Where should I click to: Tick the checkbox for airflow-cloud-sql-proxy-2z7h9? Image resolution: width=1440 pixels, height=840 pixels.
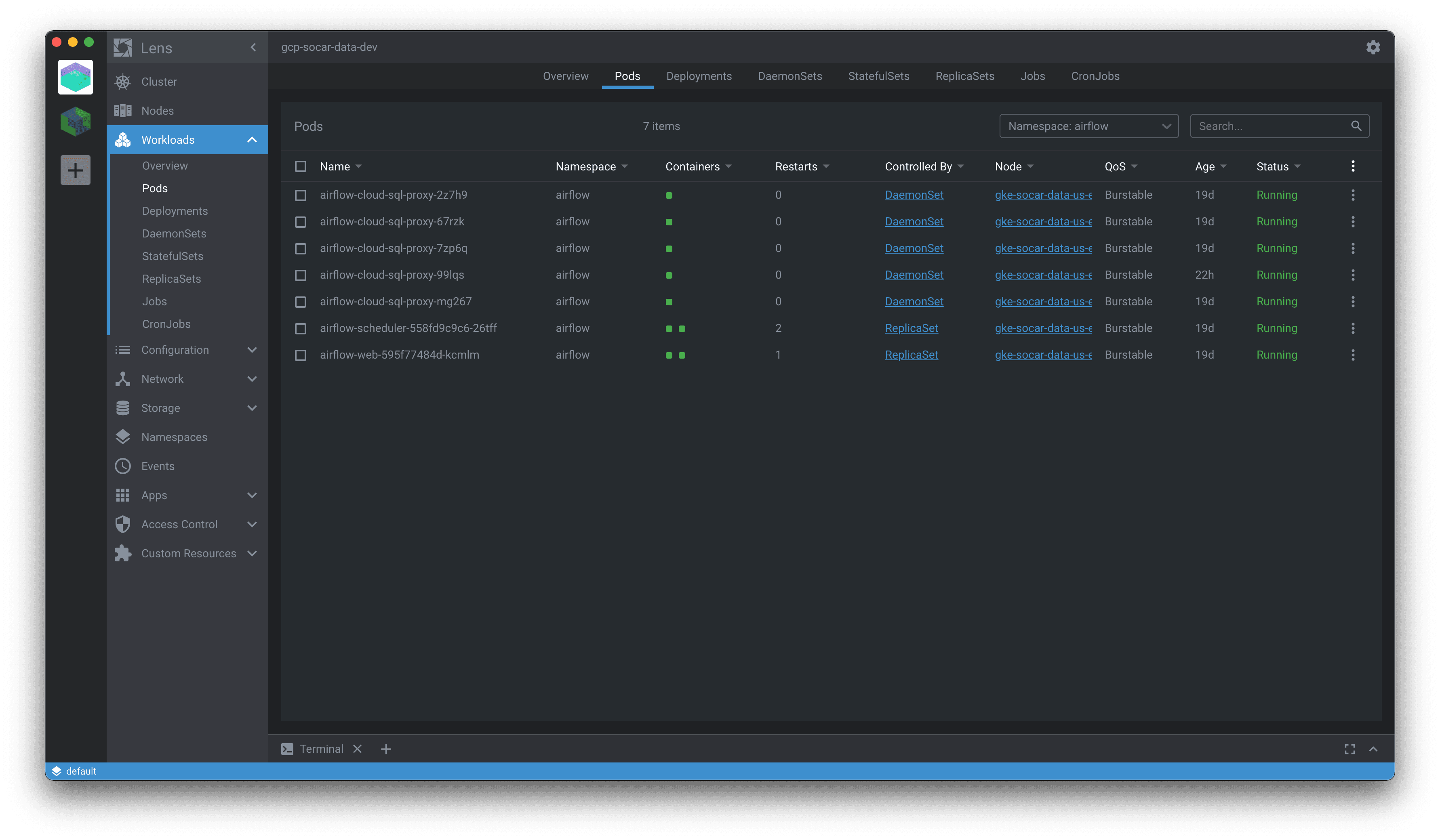click(301, 195)
